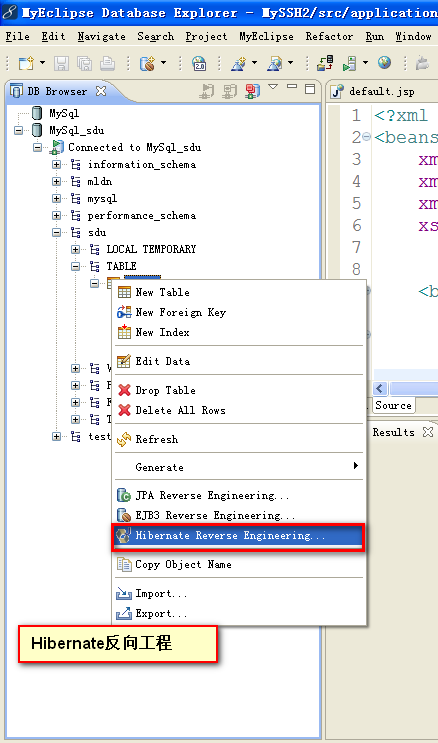Screen dimensions: 438x743
Task: Select the performance_schema tree item
Action: click(141, 216)
